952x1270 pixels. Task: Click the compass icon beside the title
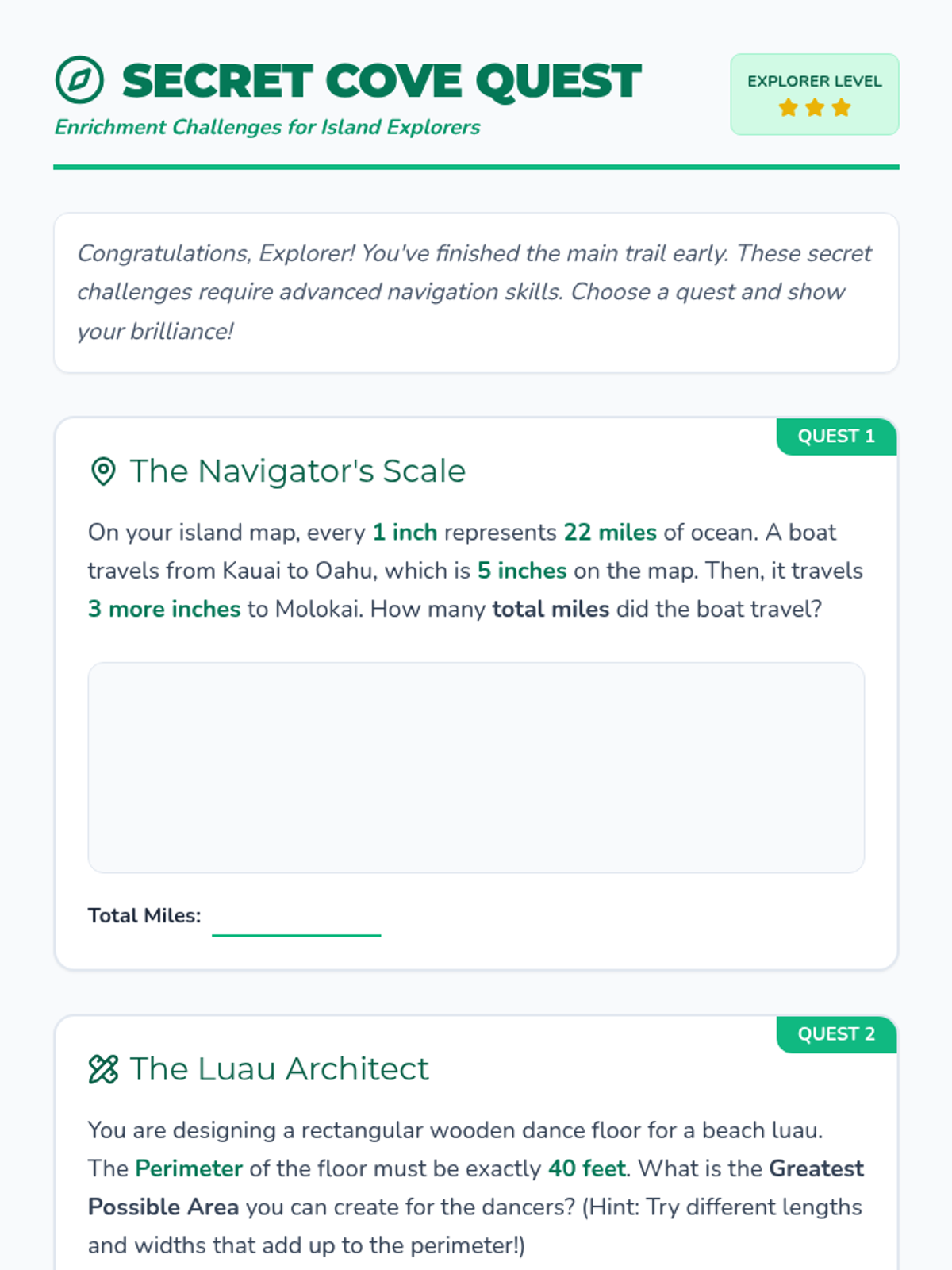coord(79,80)
